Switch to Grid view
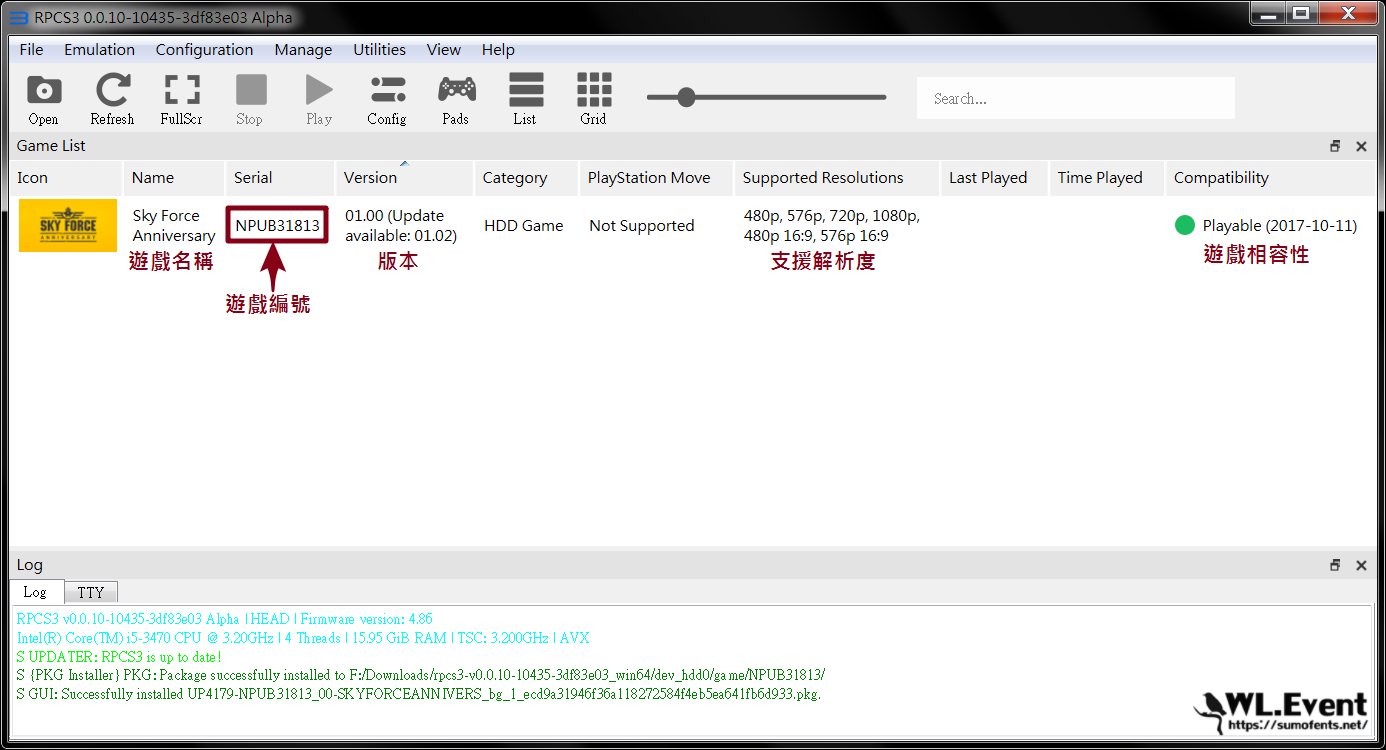This screenshot has height=750, width=1386. coord(594,99)
